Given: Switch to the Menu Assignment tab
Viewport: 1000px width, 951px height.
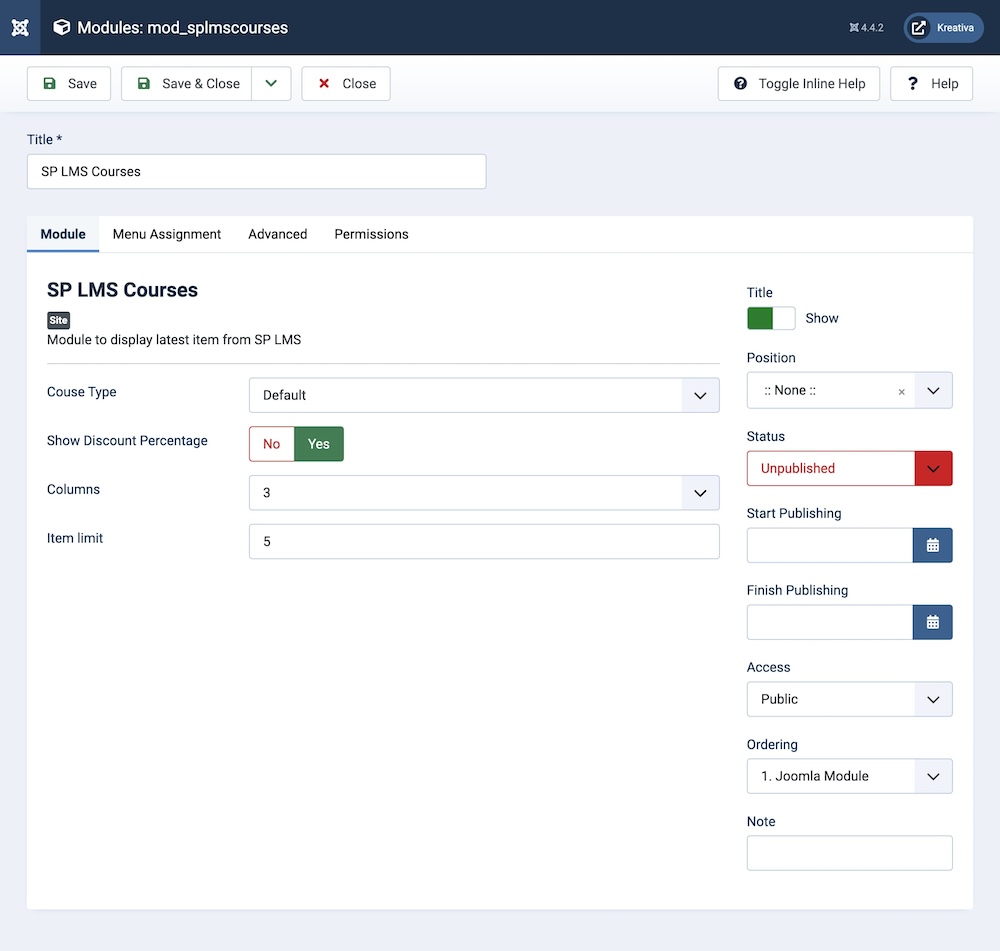Looking at the screenshot, I should 167,234.
